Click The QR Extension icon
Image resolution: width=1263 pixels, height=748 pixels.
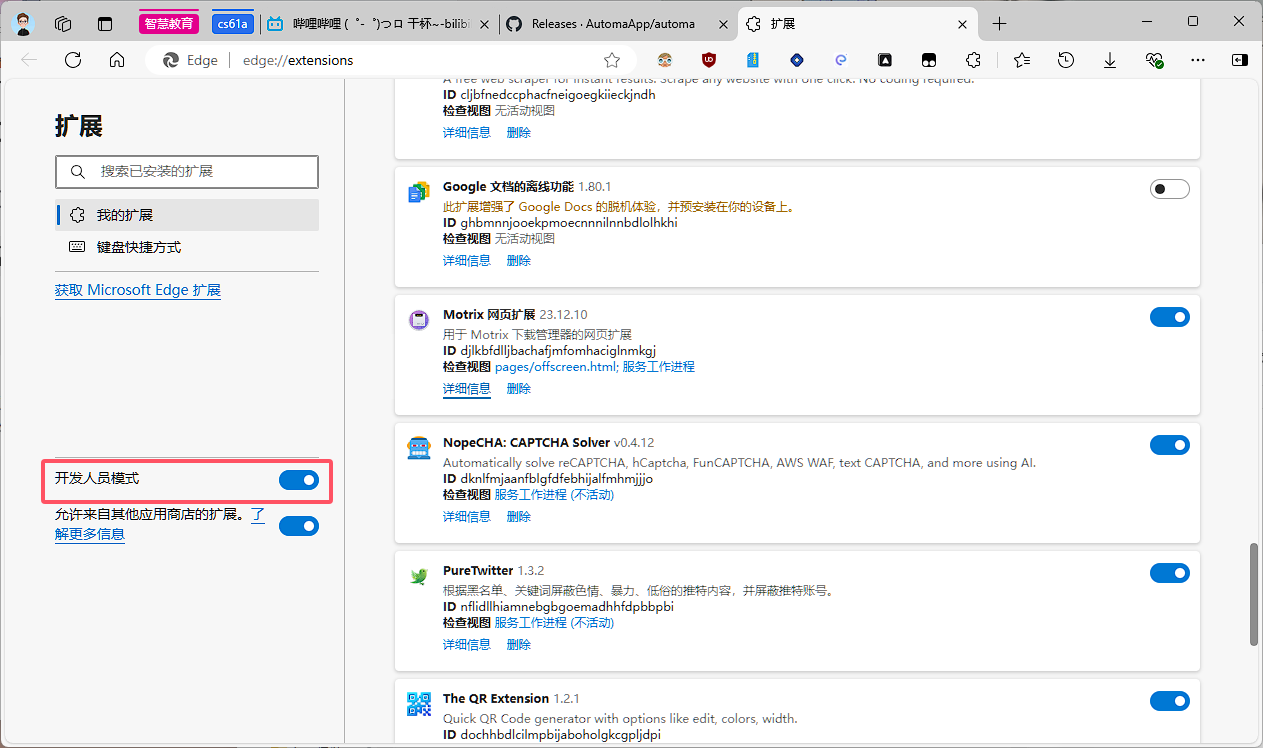point(419,704)
